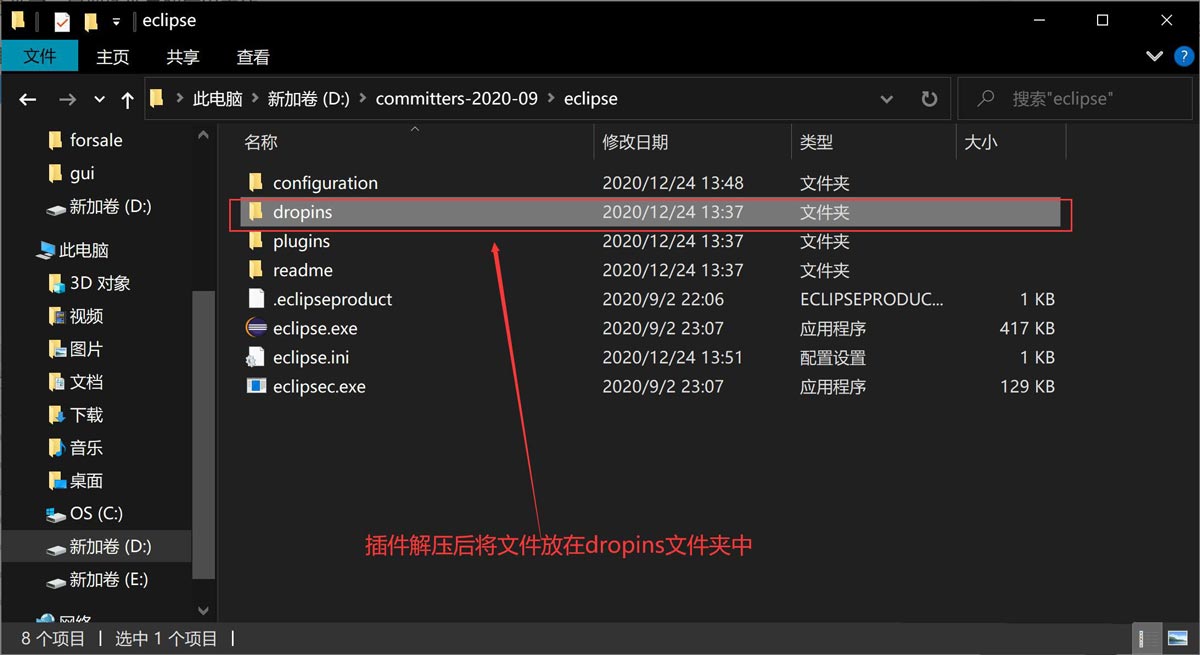Screen dimensions: 1200x655
Task: Click committers-2020-09 breadcrumb
Action: pos(457,99)
